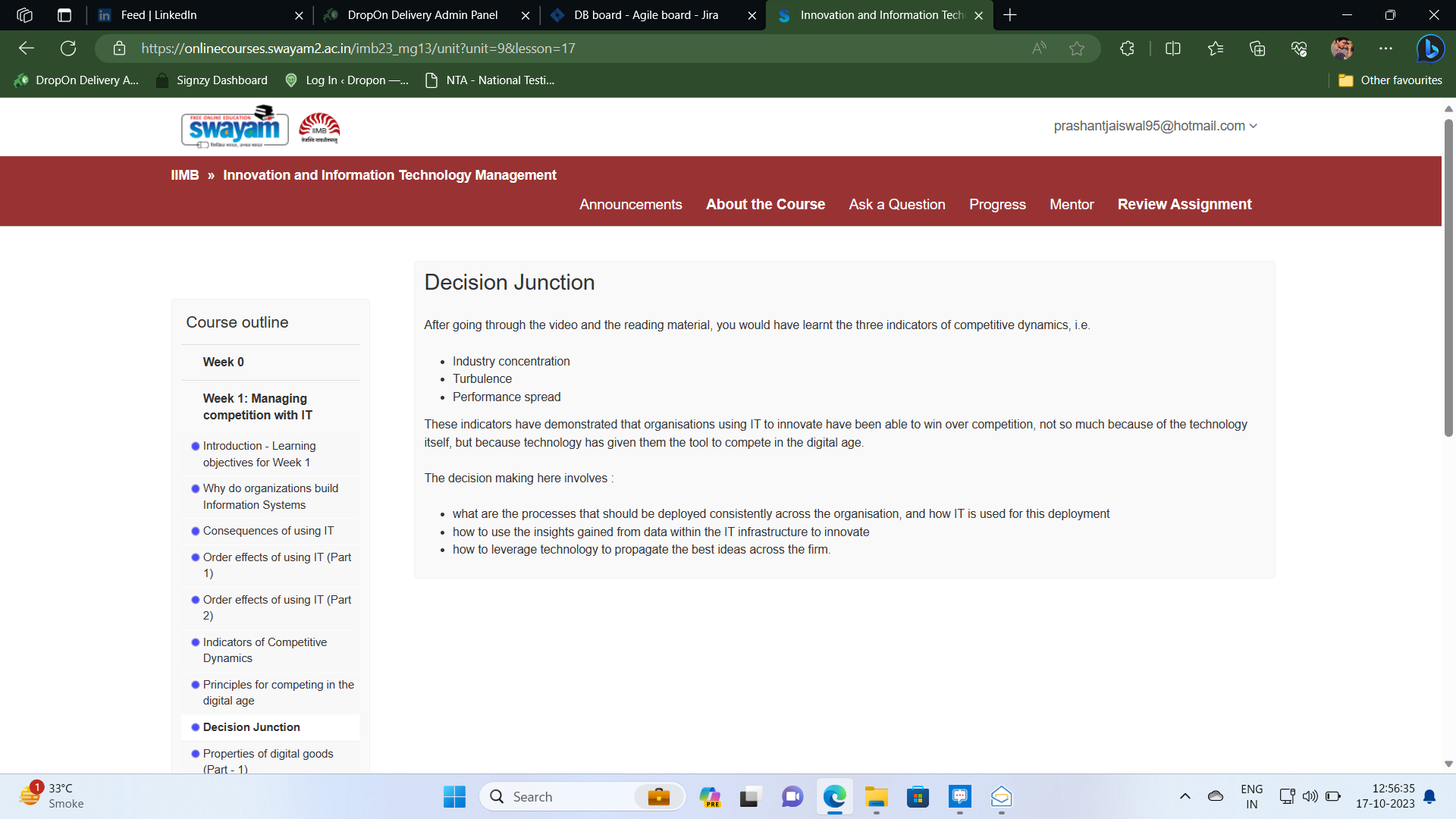
Task: Open the Favourites hub
Action: pyautogui.click(x=1216, y=49)
